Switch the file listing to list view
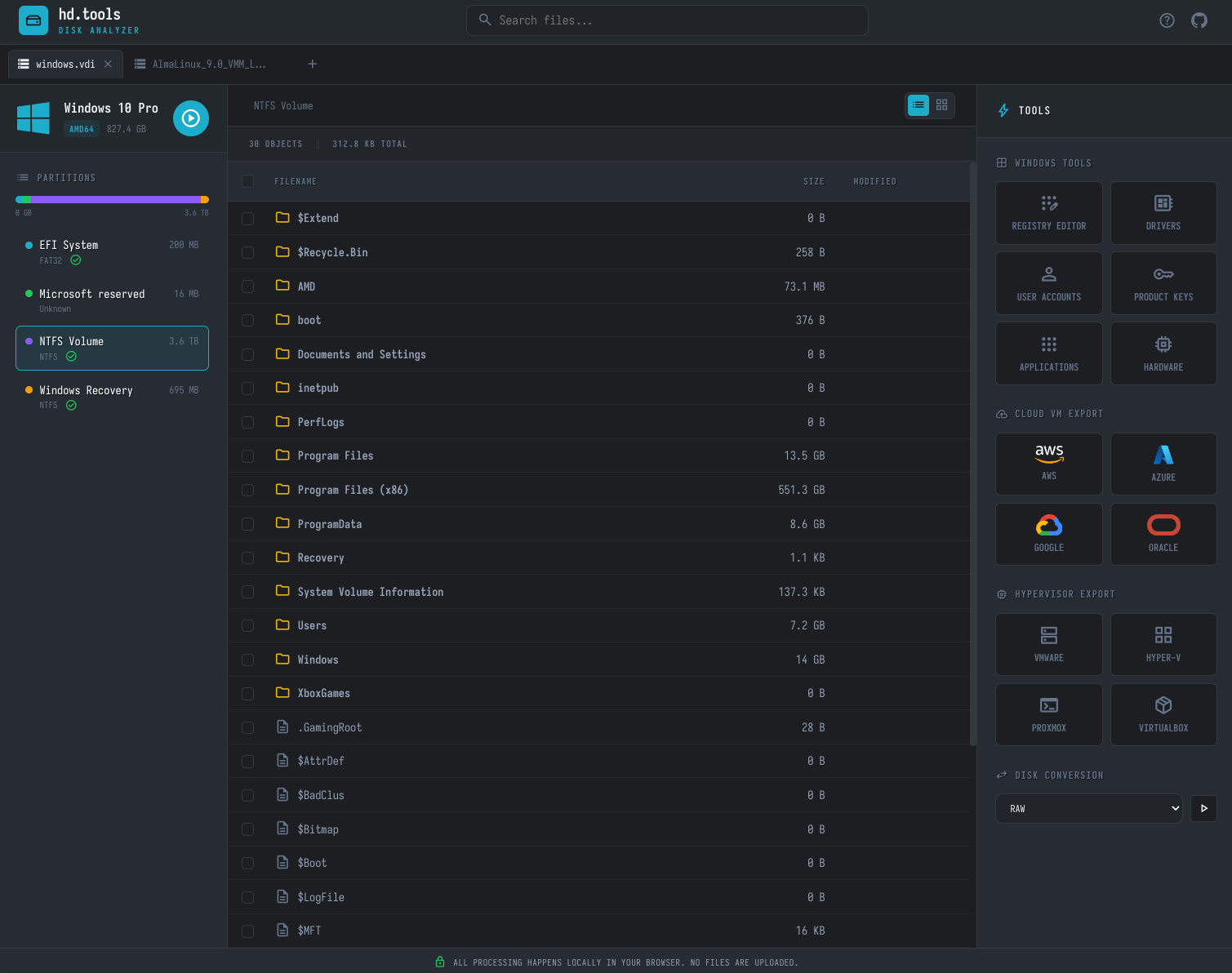 click(x=918, y=105)
